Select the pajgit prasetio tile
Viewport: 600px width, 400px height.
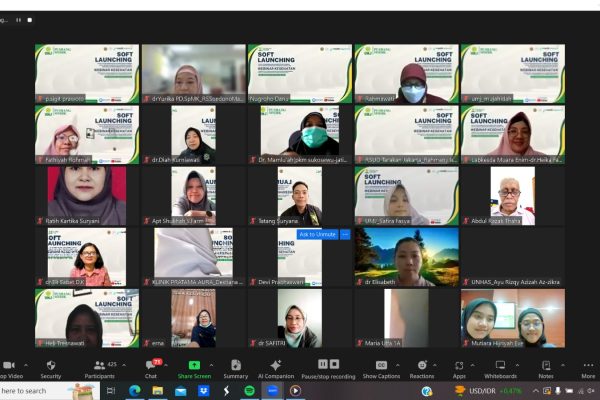click(x=87, y=73)
